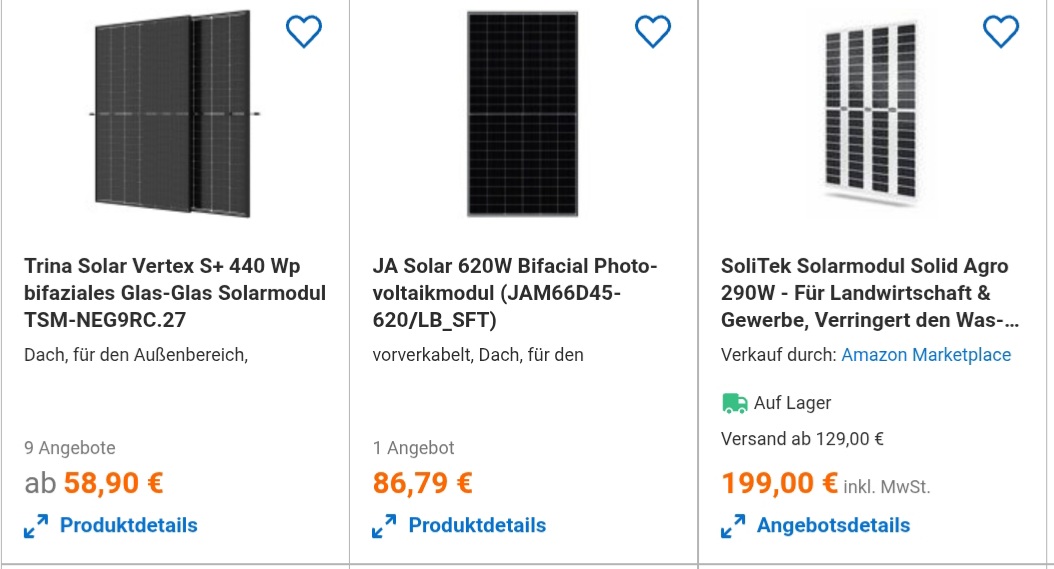Viewport: 1054px width, 569px height.
Task: Click the 86,79 € price
Action: pyautogui.click(x=422, y=484)
